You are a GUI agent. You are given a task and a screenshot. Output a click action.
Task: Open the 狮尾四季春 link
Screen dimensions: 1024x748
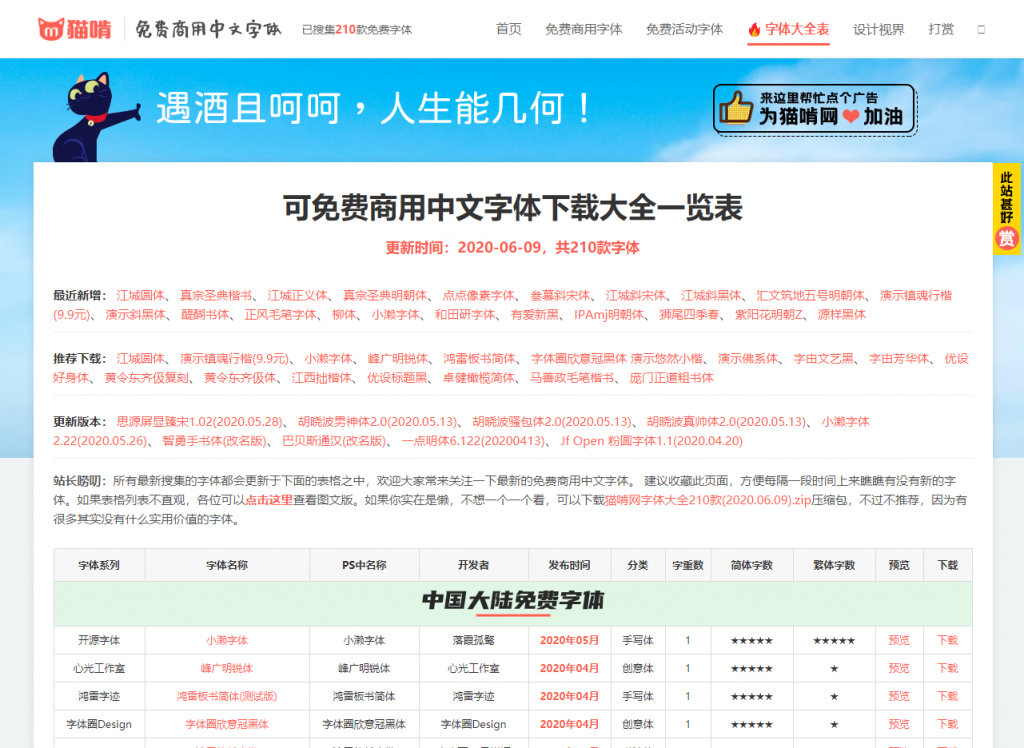pyautogui.click(x=690, y=314)
